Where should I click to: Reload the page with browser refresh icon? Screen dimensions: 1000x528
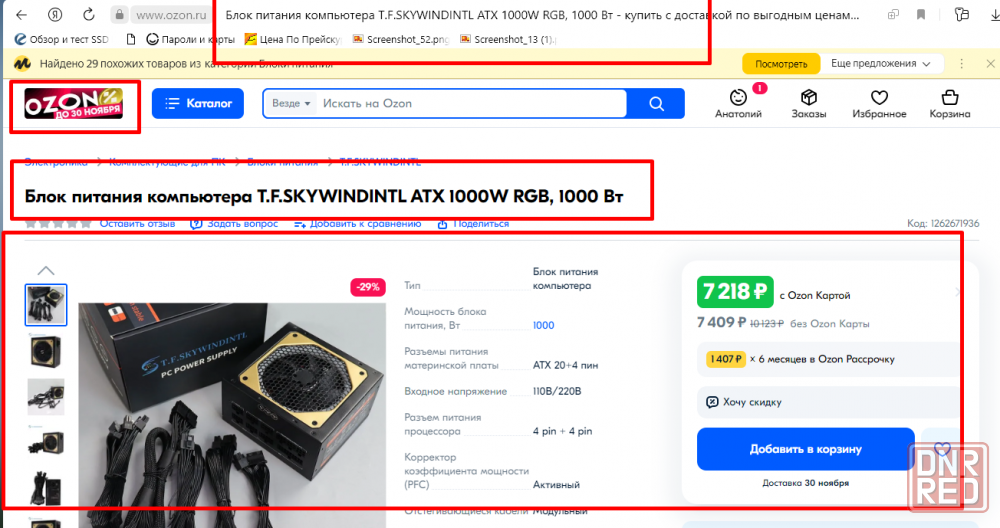89,14
